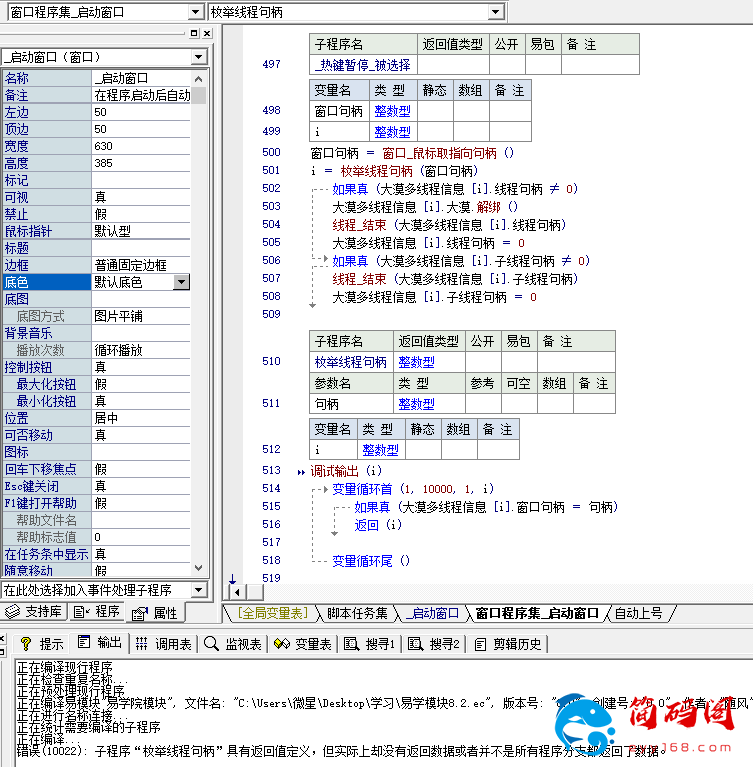Viewport: 753px width, 767px height.
Task: Open the 搜寻1 panel tab
Action: click(x=369, y=644)
